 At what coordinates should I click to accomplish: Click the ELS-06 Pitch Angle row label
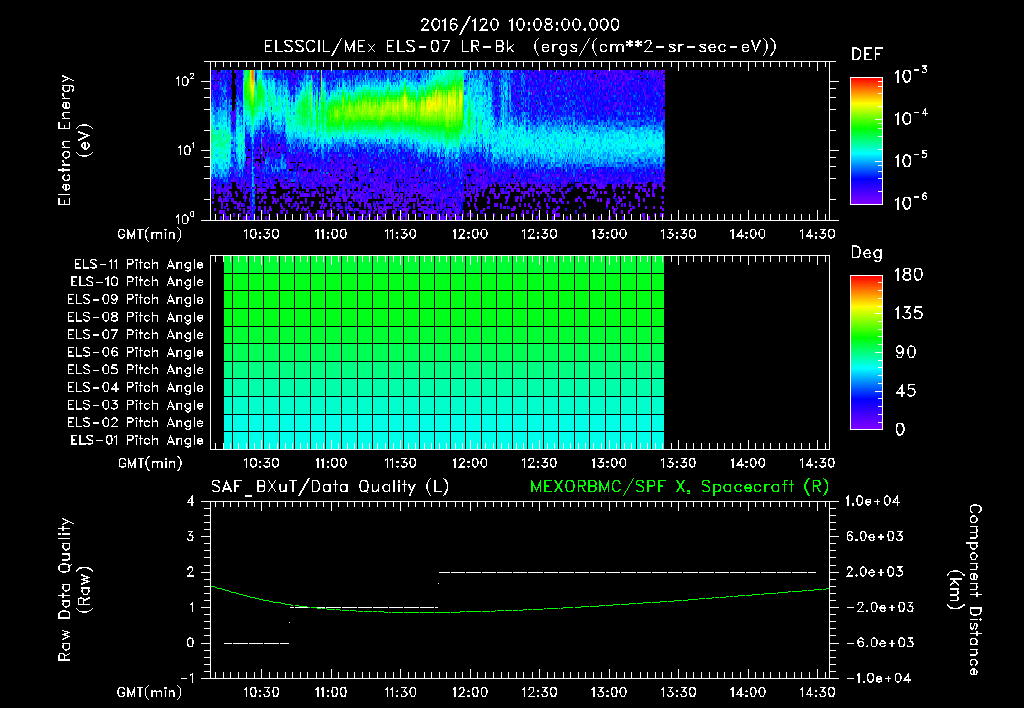(136, 353)
